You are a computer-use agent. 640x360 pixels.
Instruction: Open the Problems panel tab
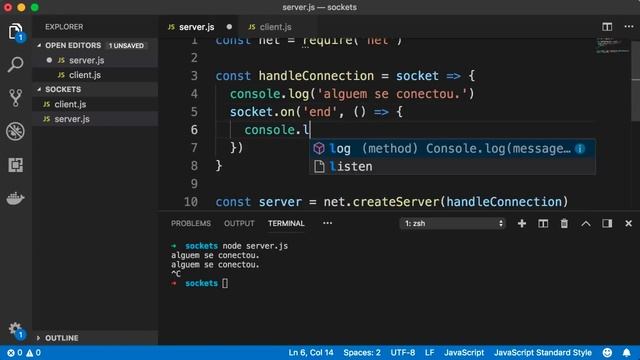pos(191,224)
